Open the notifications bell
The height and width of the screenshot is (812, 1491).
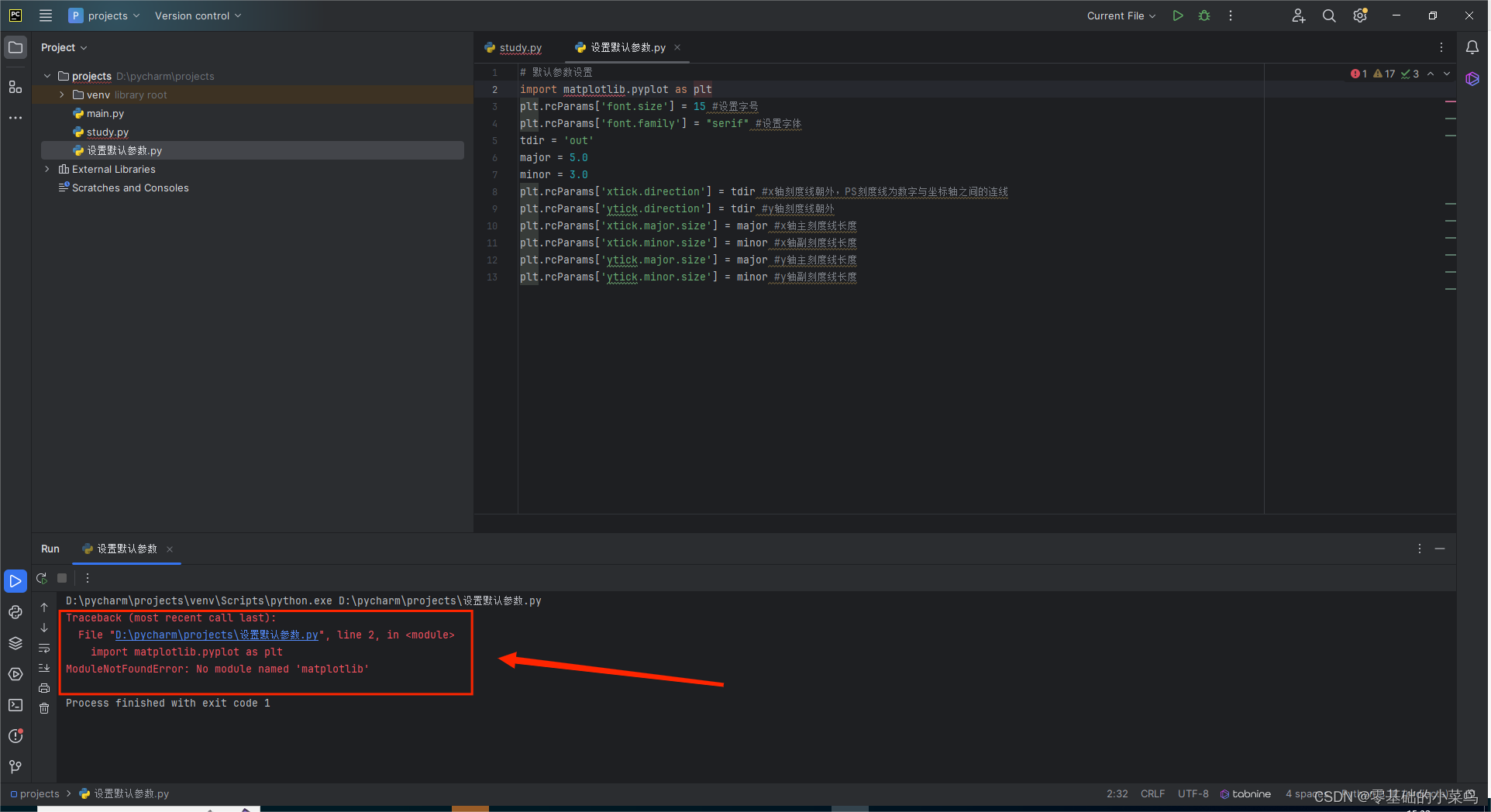[x=1472, y=47]
